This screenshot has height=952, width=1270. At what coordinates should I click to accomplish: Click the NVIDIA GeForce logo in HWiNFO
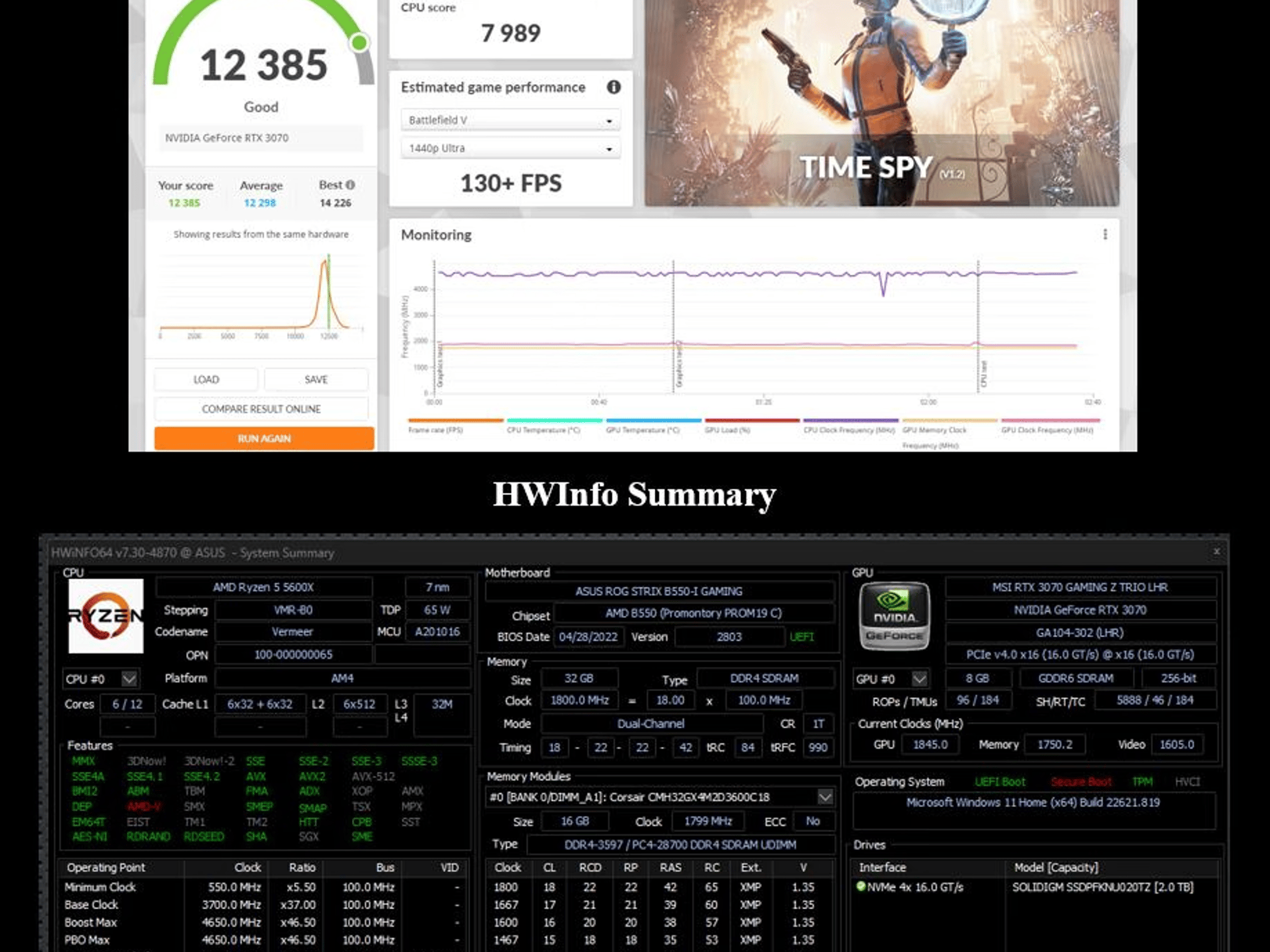tap(894, 616)
